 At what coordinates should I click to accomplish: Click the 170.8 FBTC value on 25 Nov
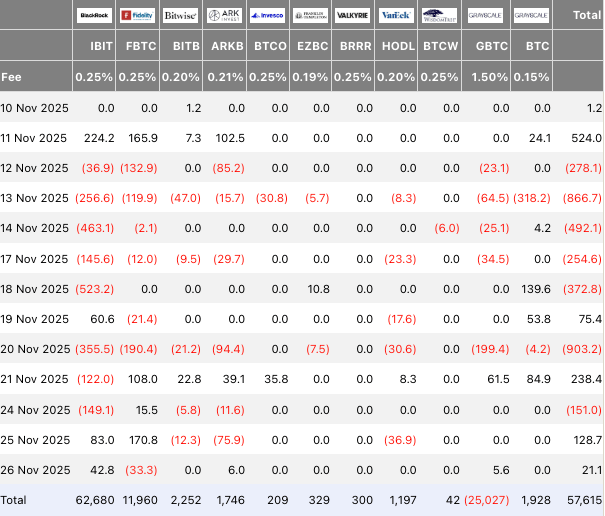coord(143,440)
